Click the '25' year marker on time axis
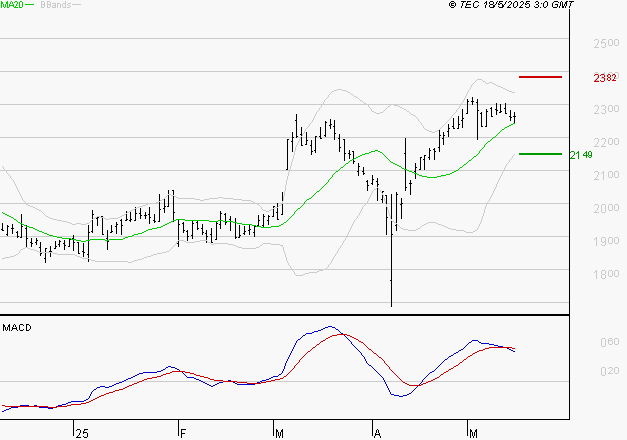This screenshot has width=627, height=440. point(82,433)
